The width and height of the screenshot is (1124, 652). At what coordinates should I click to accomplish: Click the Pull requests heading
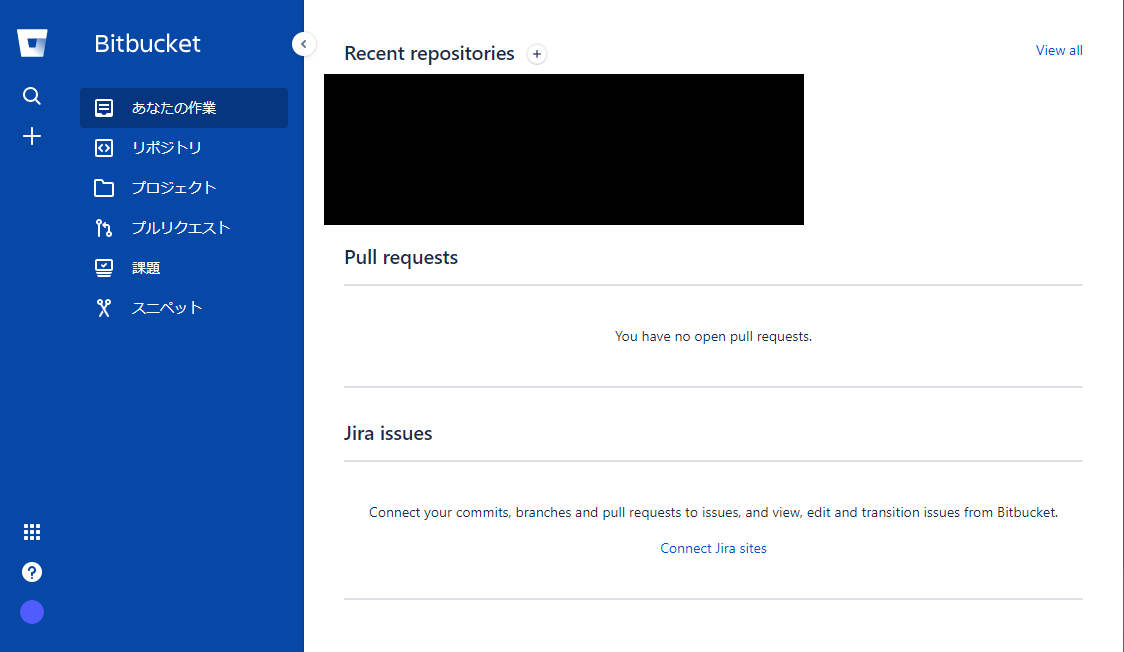[401, 257]
